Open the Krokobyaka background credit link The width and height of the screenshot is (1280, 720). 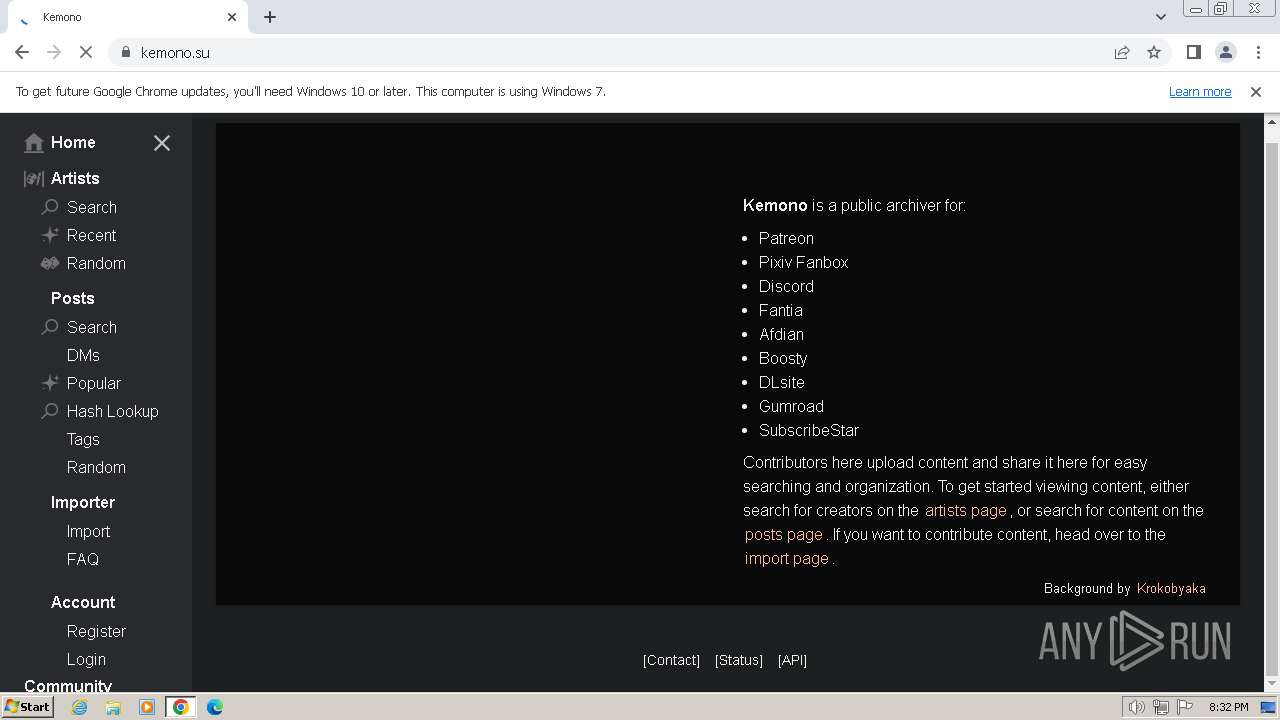pos(1171,588)
